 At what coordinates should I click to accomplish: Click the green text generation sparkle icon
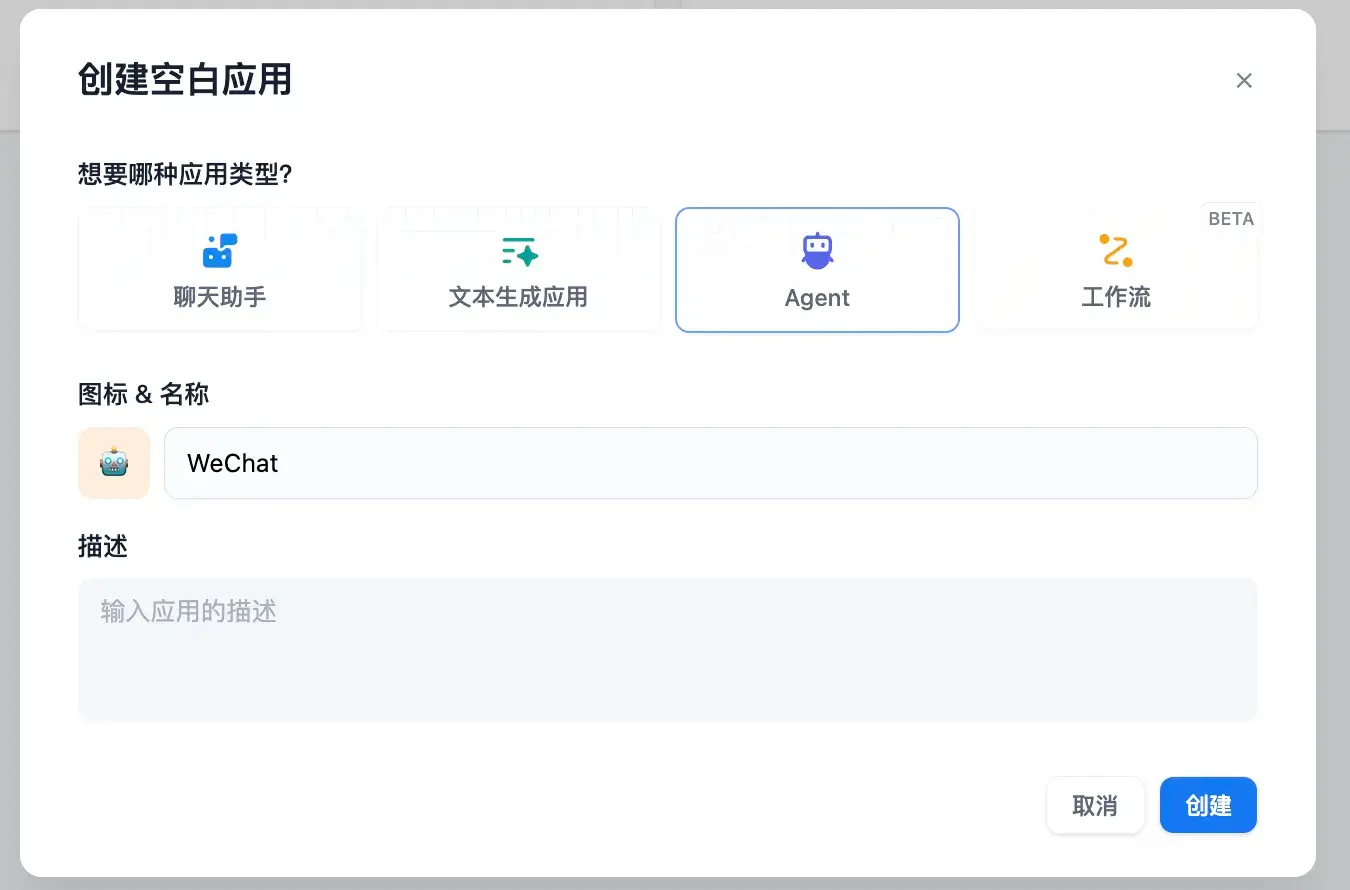(x=519, y=251)
